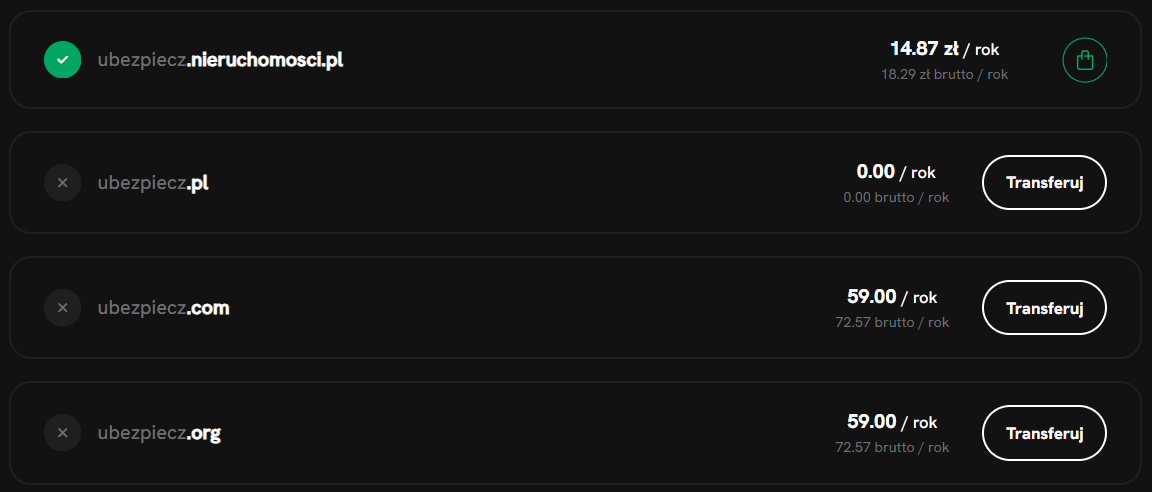Click the unavailable X icon beside ubezpiecz.pl
The image size is (1152, 492).
click(x=62, y=183)
